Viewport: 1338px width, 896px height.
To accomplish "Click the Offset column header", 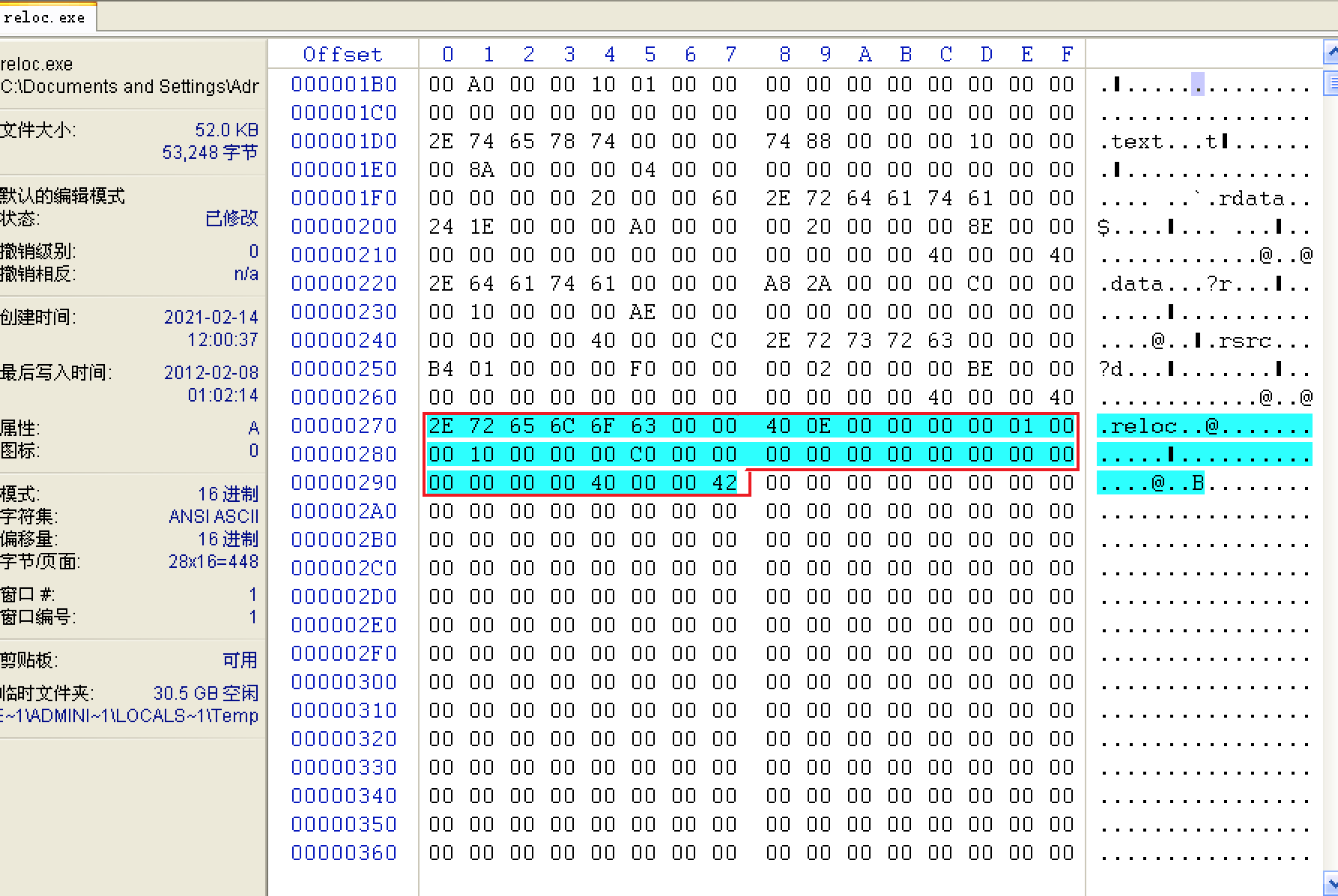I will coord(342,55).
